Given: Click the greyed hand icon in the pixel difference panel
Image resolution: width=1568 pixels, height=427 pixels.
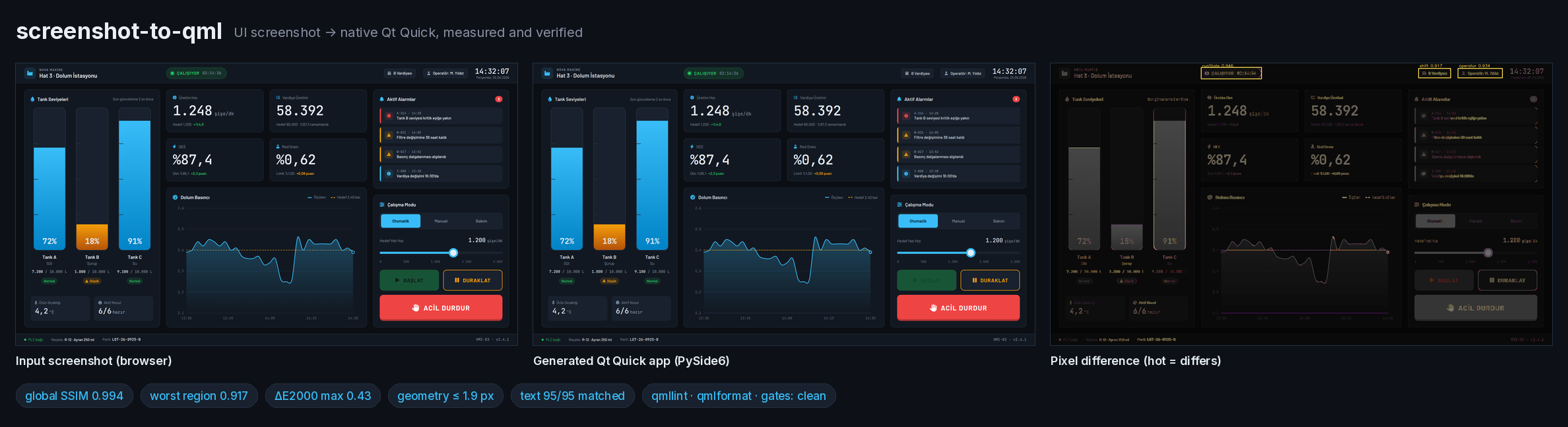Looking at the screenshot, I should point(1451,308).
